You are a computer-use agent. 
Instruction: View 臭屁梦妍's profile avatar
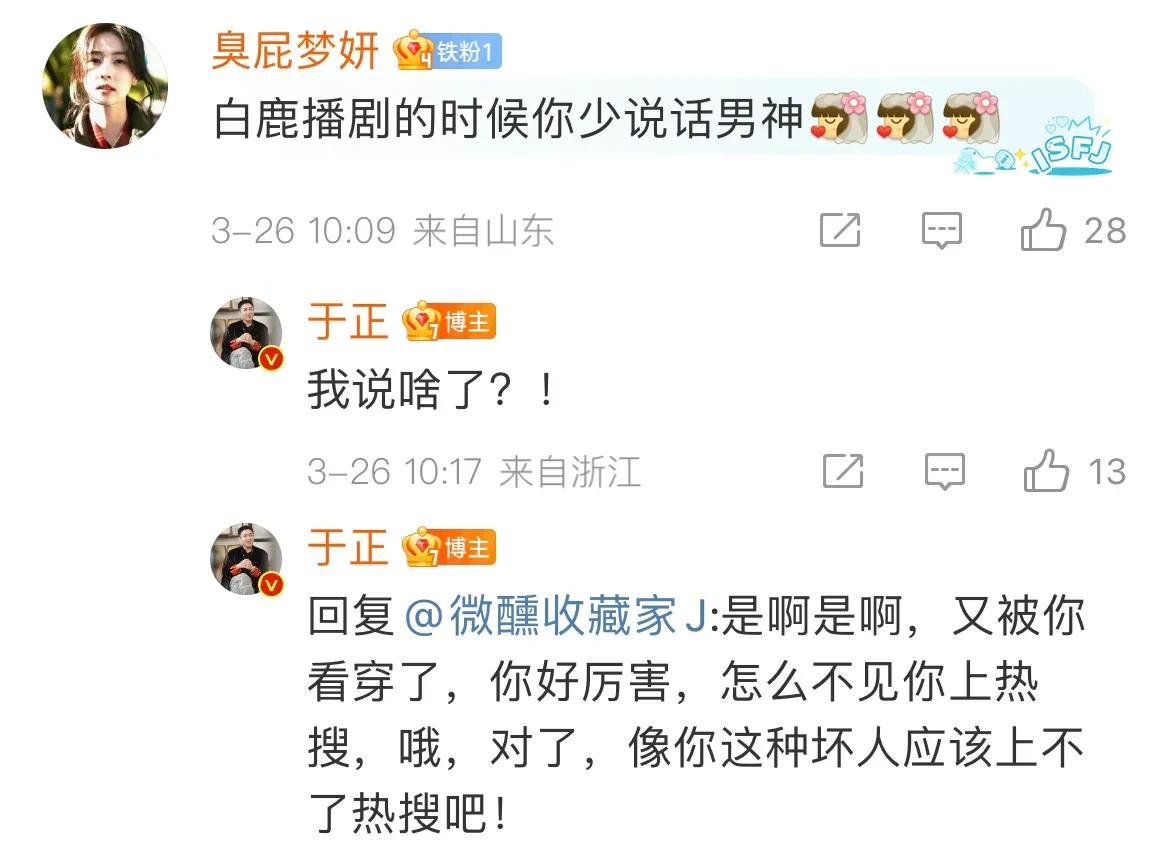coord(104,86)
